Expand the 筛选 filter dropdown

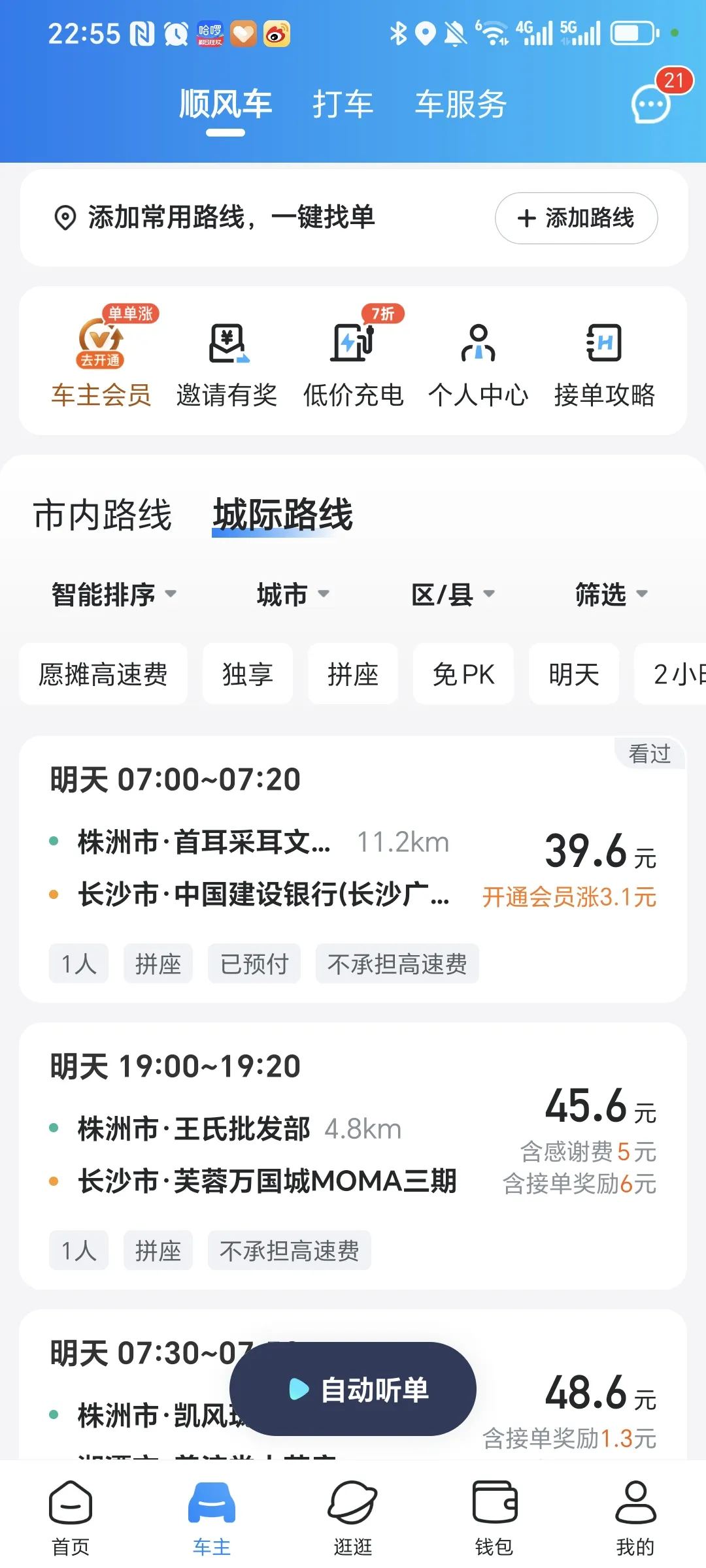[611, 595]
